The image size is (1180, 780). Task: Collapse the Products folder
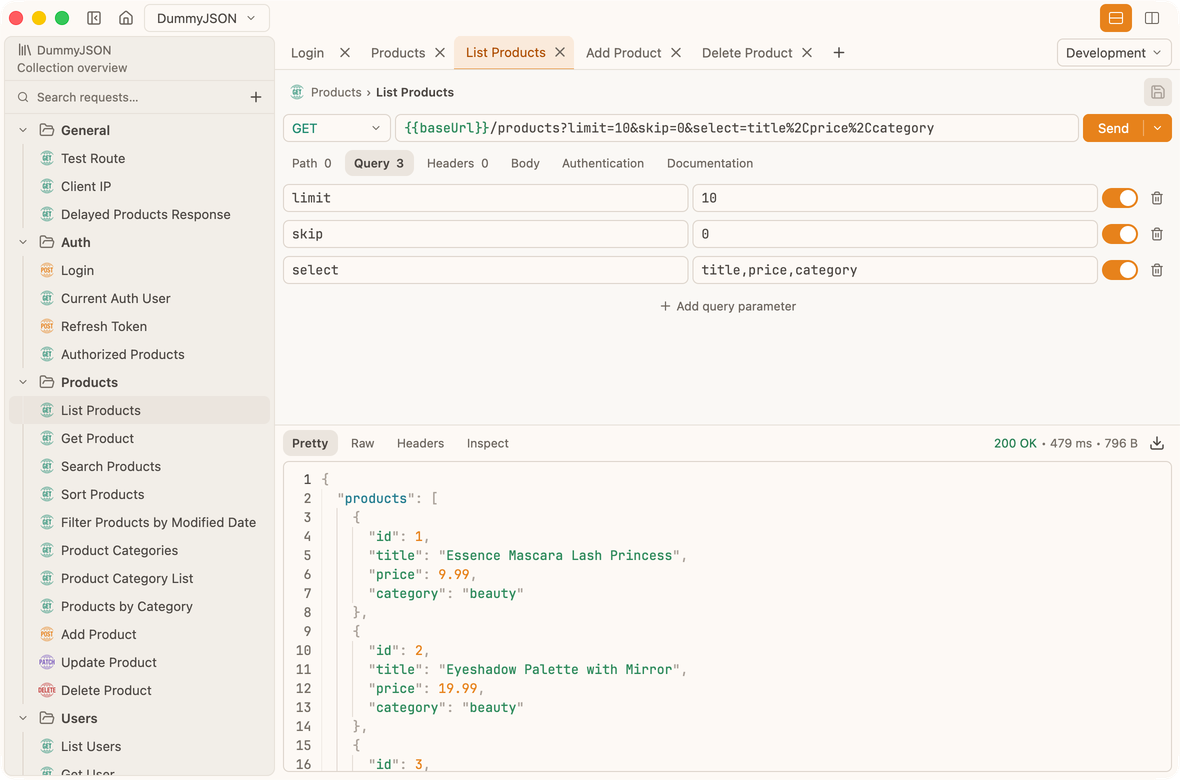click(x=23, y=382)
